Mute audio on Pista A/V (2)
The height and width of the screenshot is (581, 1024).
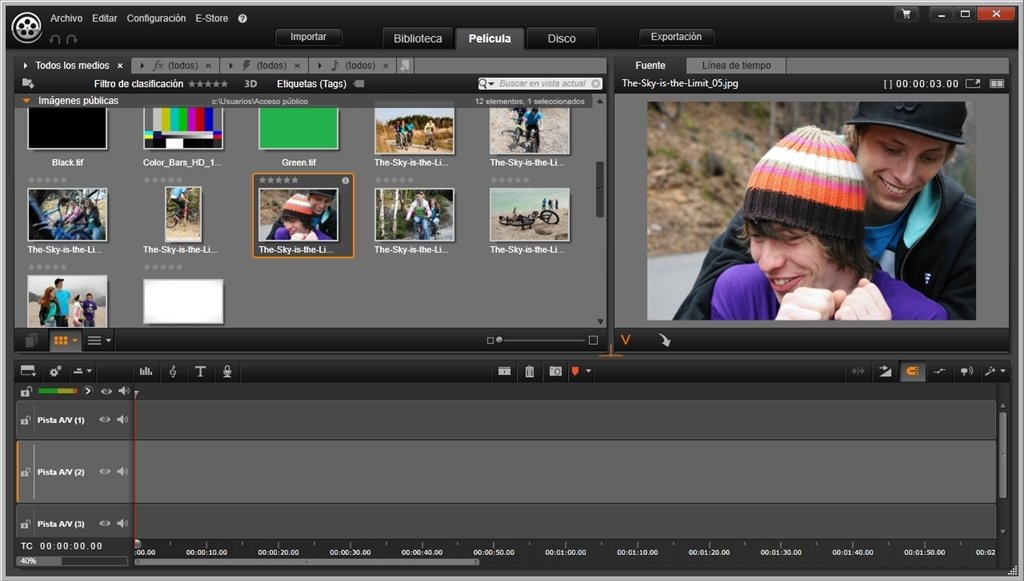pos(122,471)
